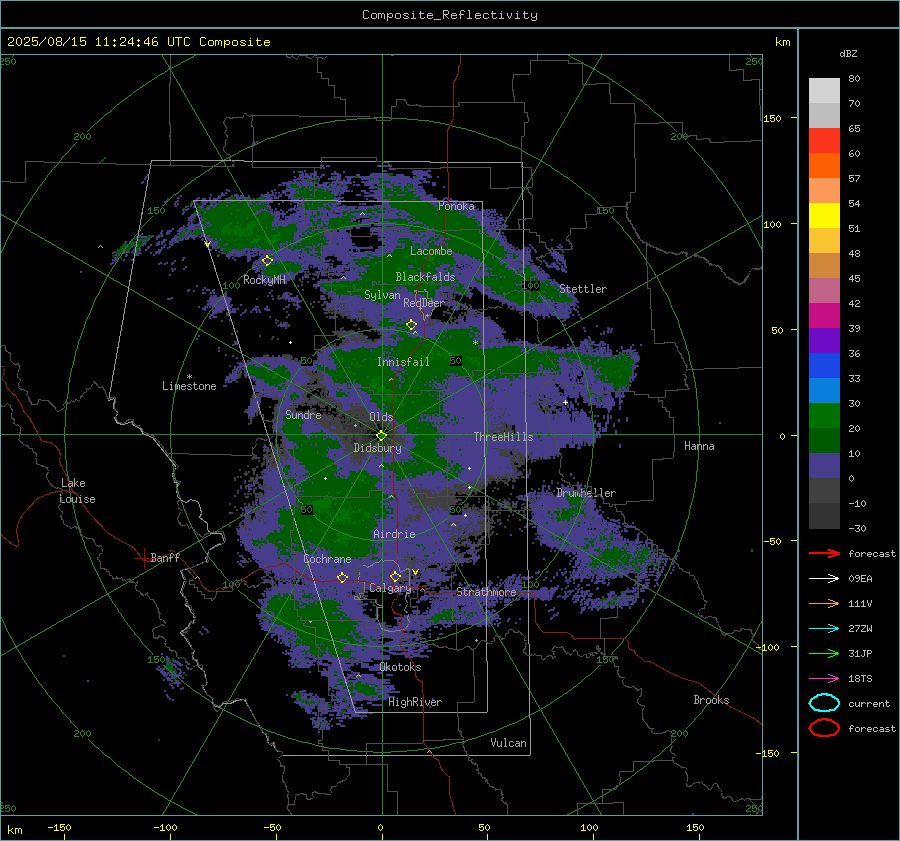This screenshot has width=900, height=841.
Task: Click the cyan current ellipse legend icon
Action: click(x=824, y=703)
